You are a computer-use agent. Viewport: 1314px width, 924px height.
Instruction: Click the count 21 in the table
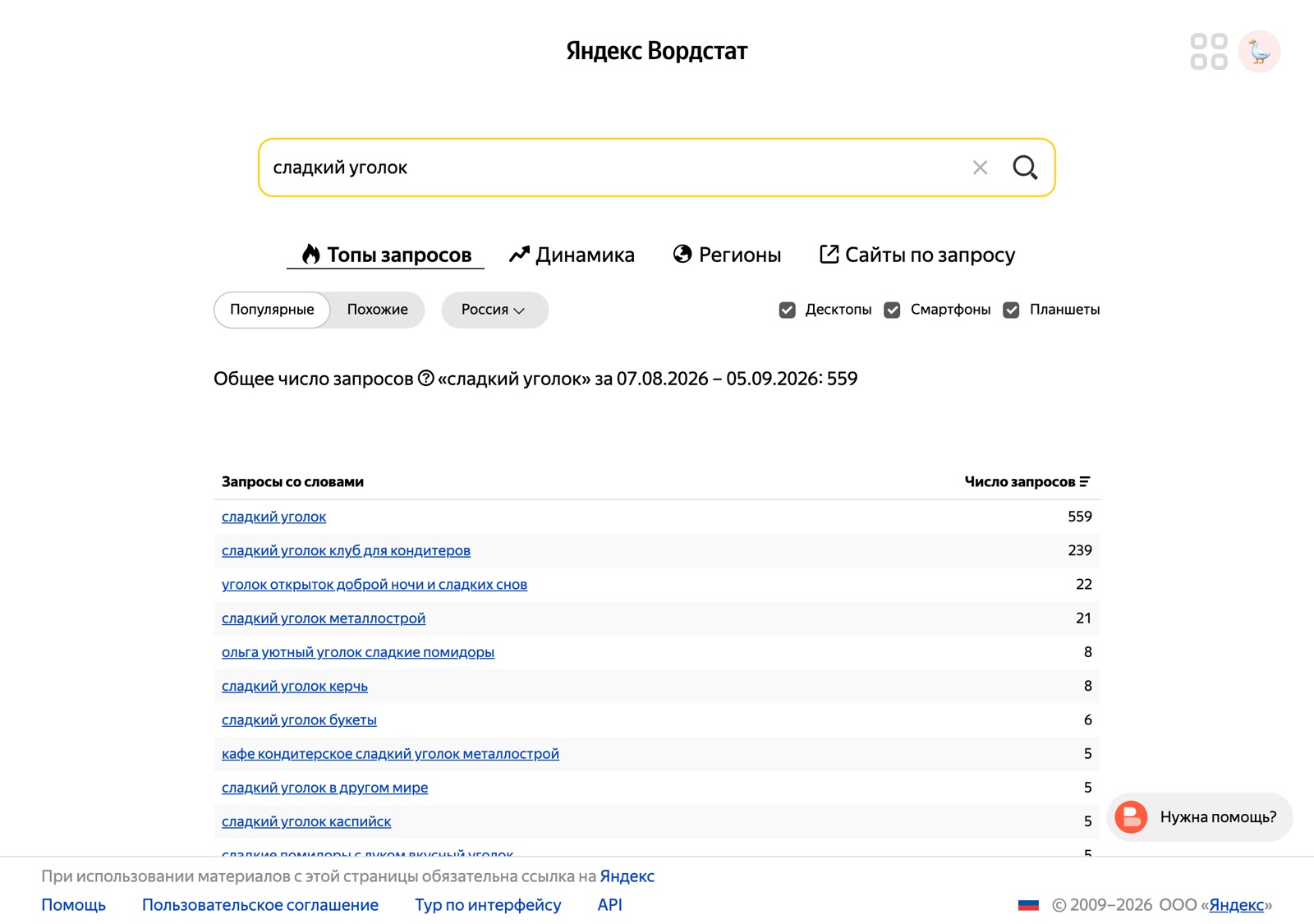tap(1084, 618)
